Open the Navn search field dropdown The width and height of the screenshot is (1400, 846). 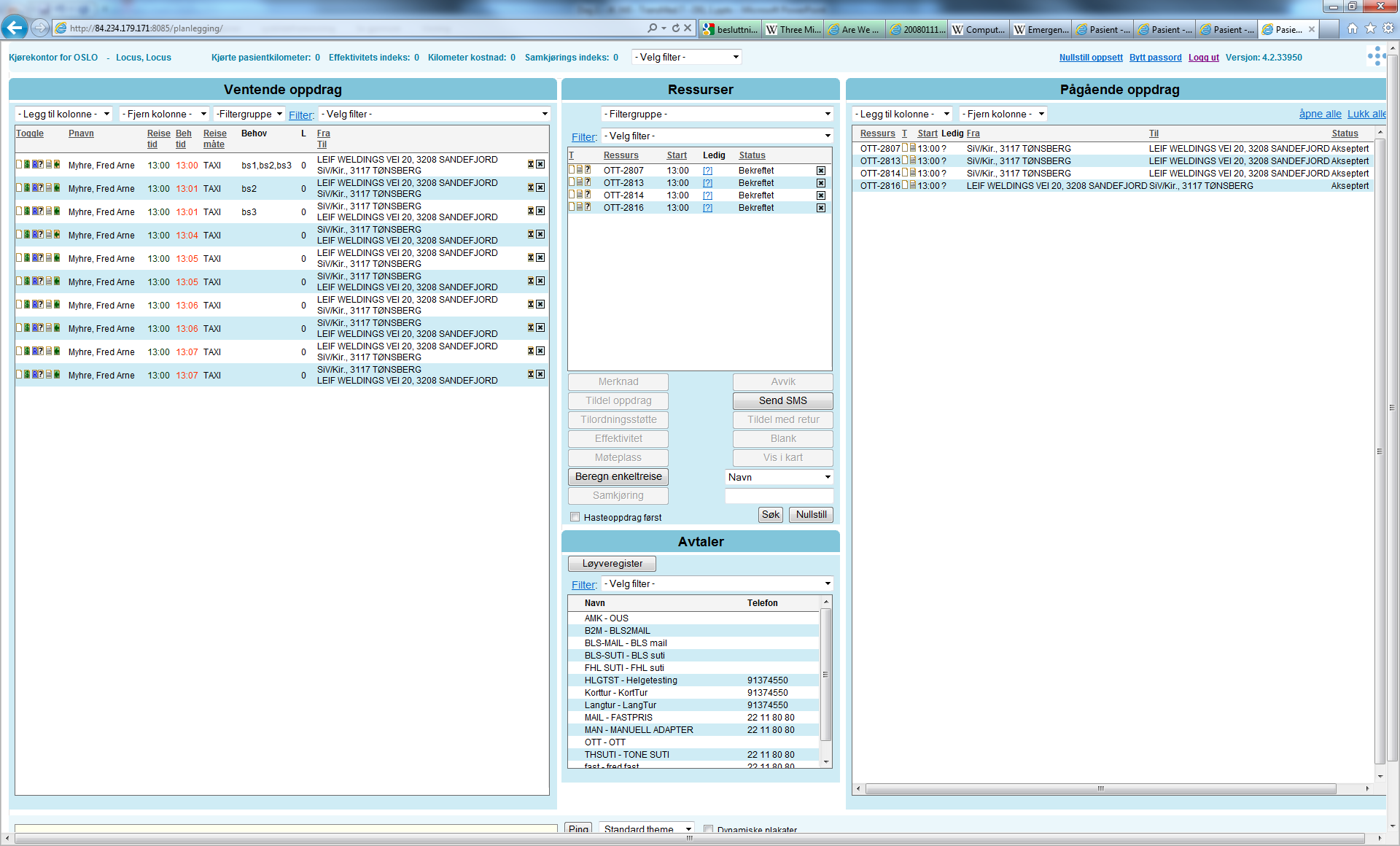point(779,477)
